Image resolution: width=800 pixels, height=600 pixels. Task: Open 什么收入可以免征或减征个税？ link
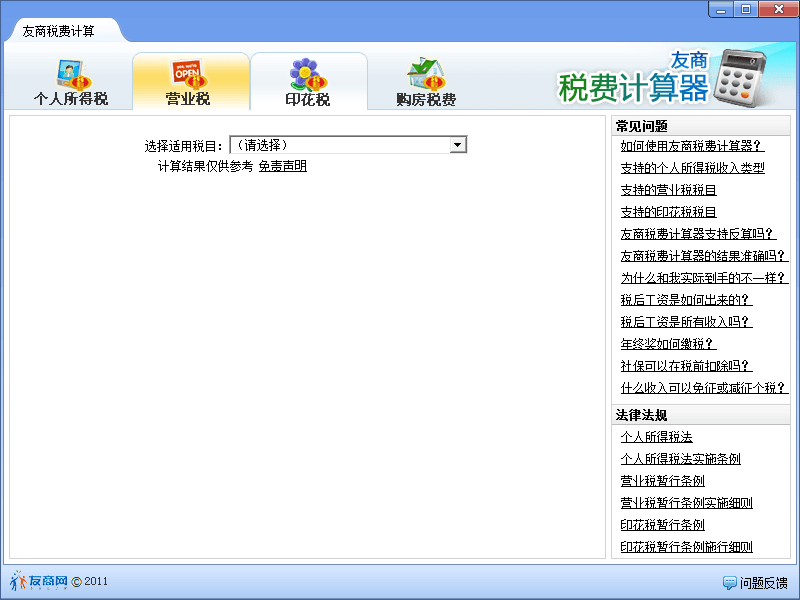(704, 388)
